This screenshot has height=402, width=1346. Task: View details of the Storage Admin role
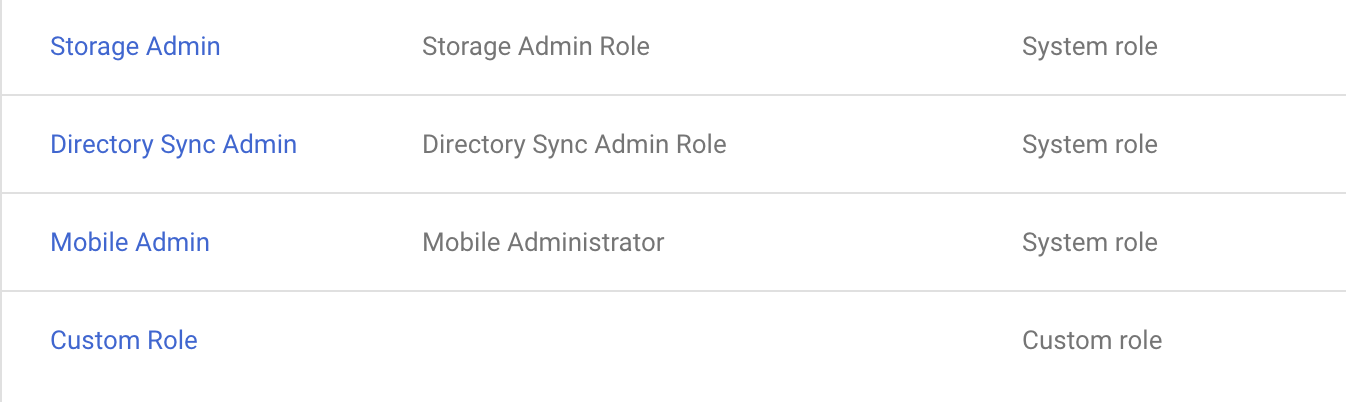[x=135, y=46]
